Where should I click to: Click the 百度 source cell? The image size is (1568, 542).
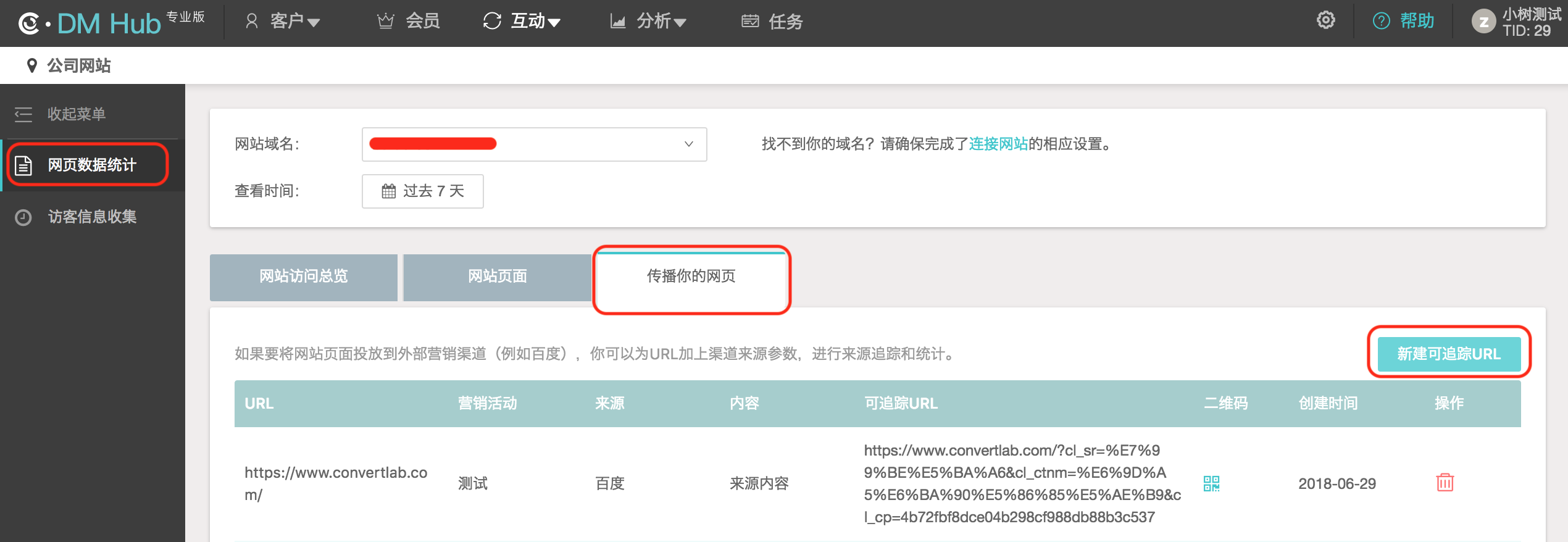point(610,483)
